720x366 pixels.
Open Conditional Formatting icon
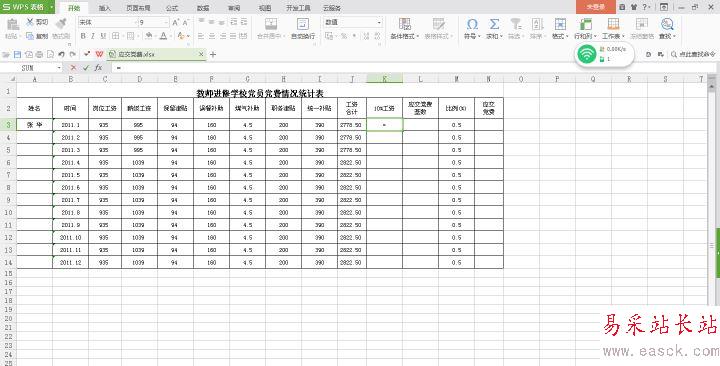[x=405, y=24]
